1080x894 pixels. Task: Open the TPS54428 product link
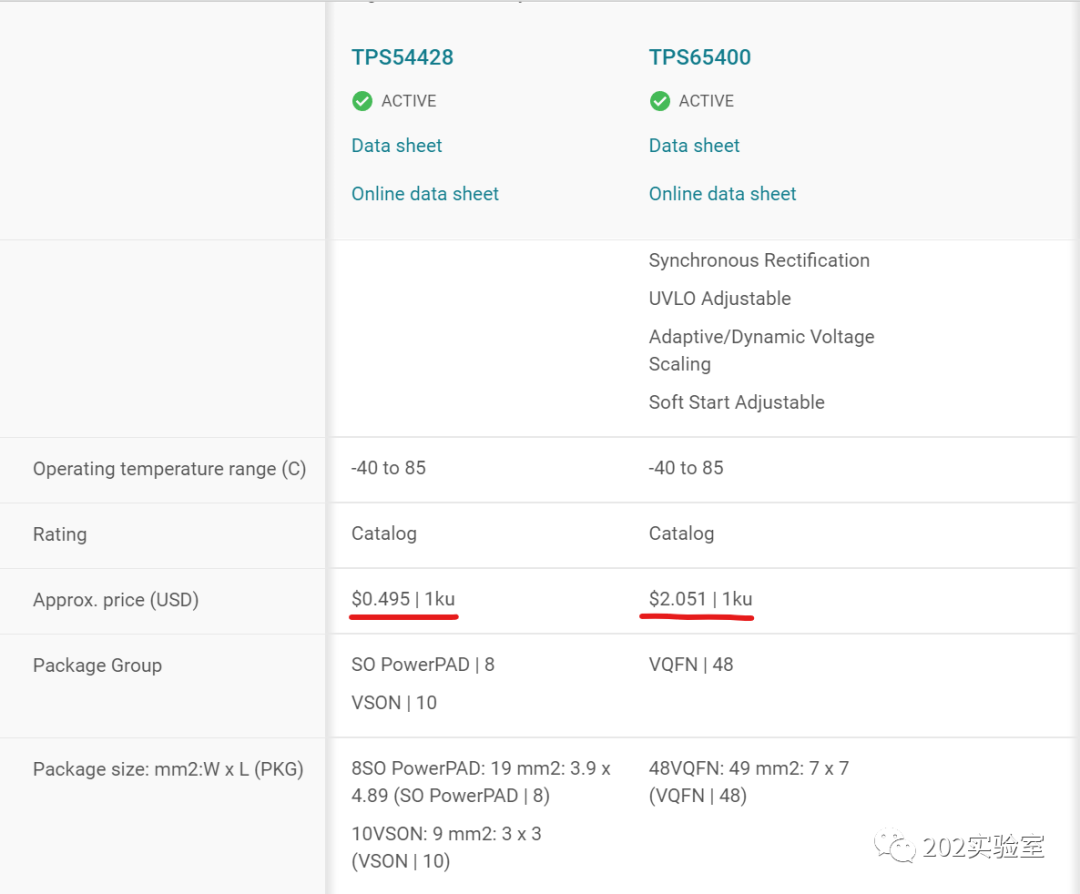(402, 57)
